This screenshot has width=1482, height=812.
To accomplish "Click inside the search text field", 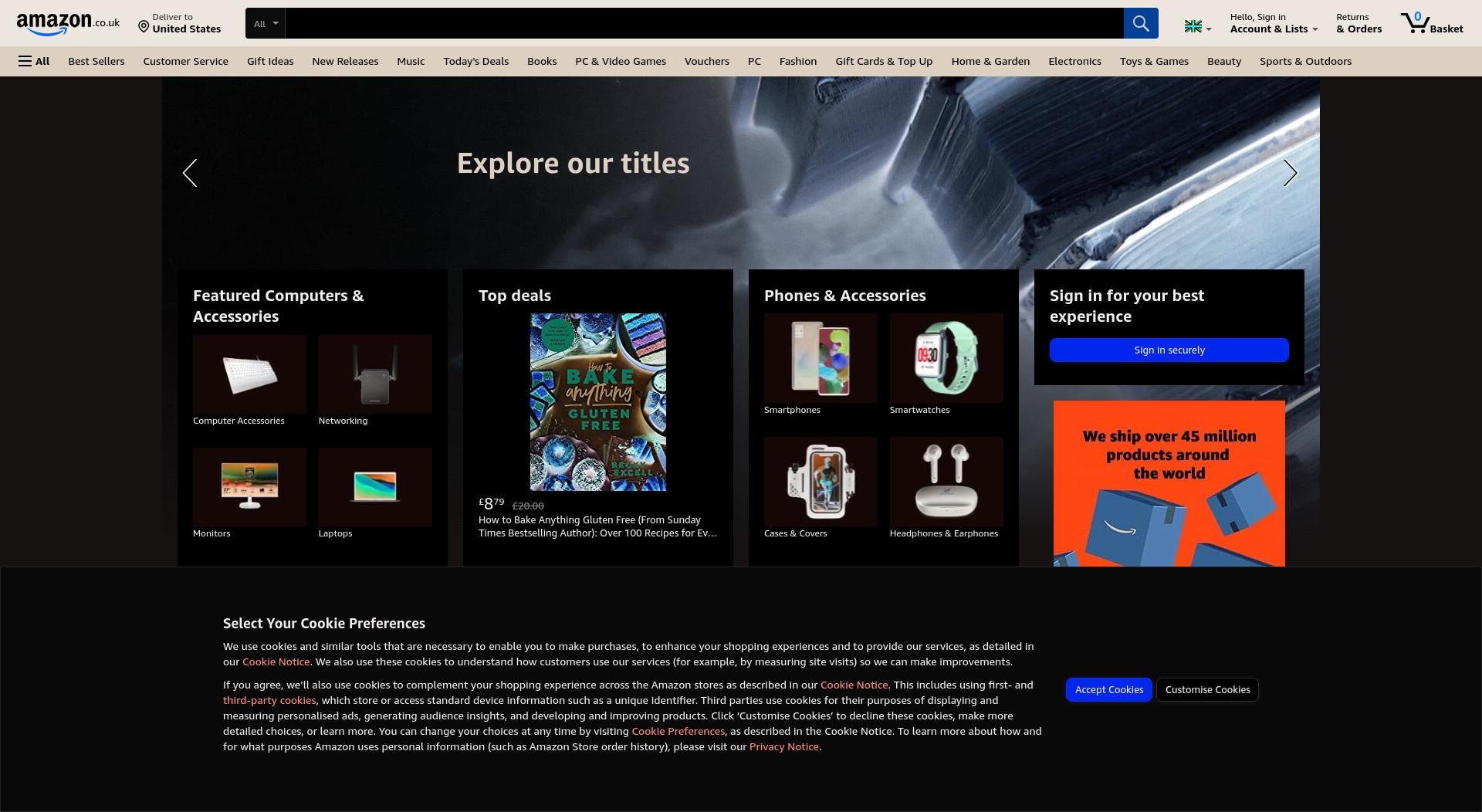I will pos(704,23).
